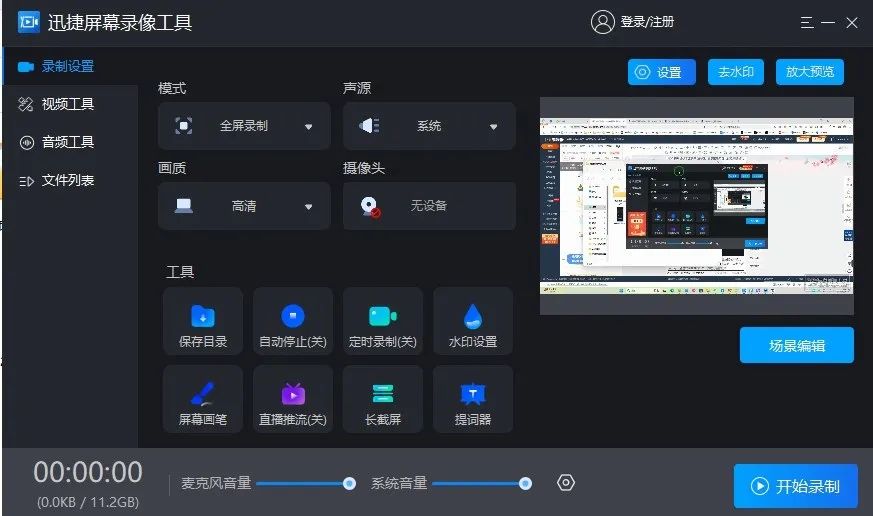The height and width of the screenshot is (516, 873).
Task: Expand the 全屏录制 mode dropdown arrow
Action: click(308, 127)
